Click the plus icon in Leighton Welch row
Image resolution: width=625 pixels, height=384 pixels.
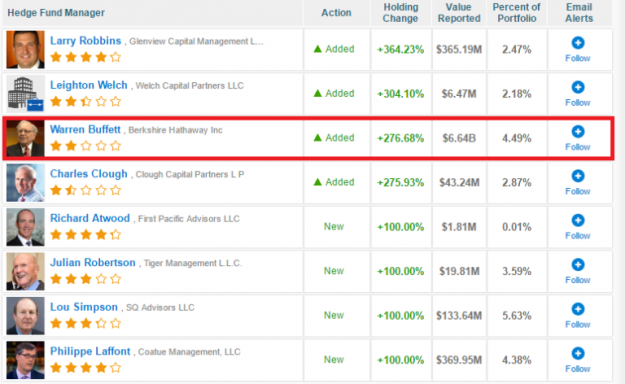578,87
